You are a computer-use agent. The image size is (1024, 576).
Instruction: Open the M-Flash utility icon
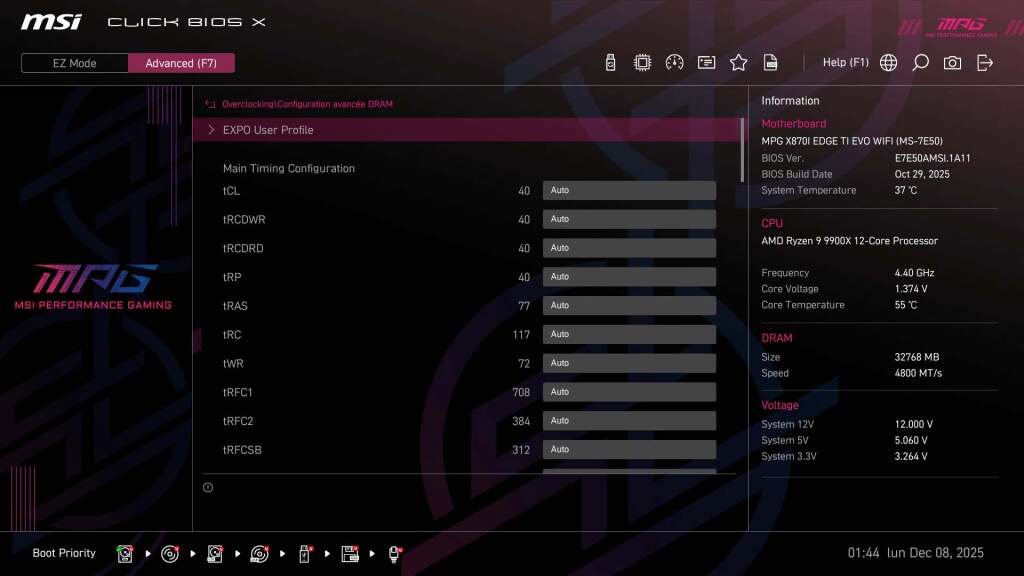point(610,62)
